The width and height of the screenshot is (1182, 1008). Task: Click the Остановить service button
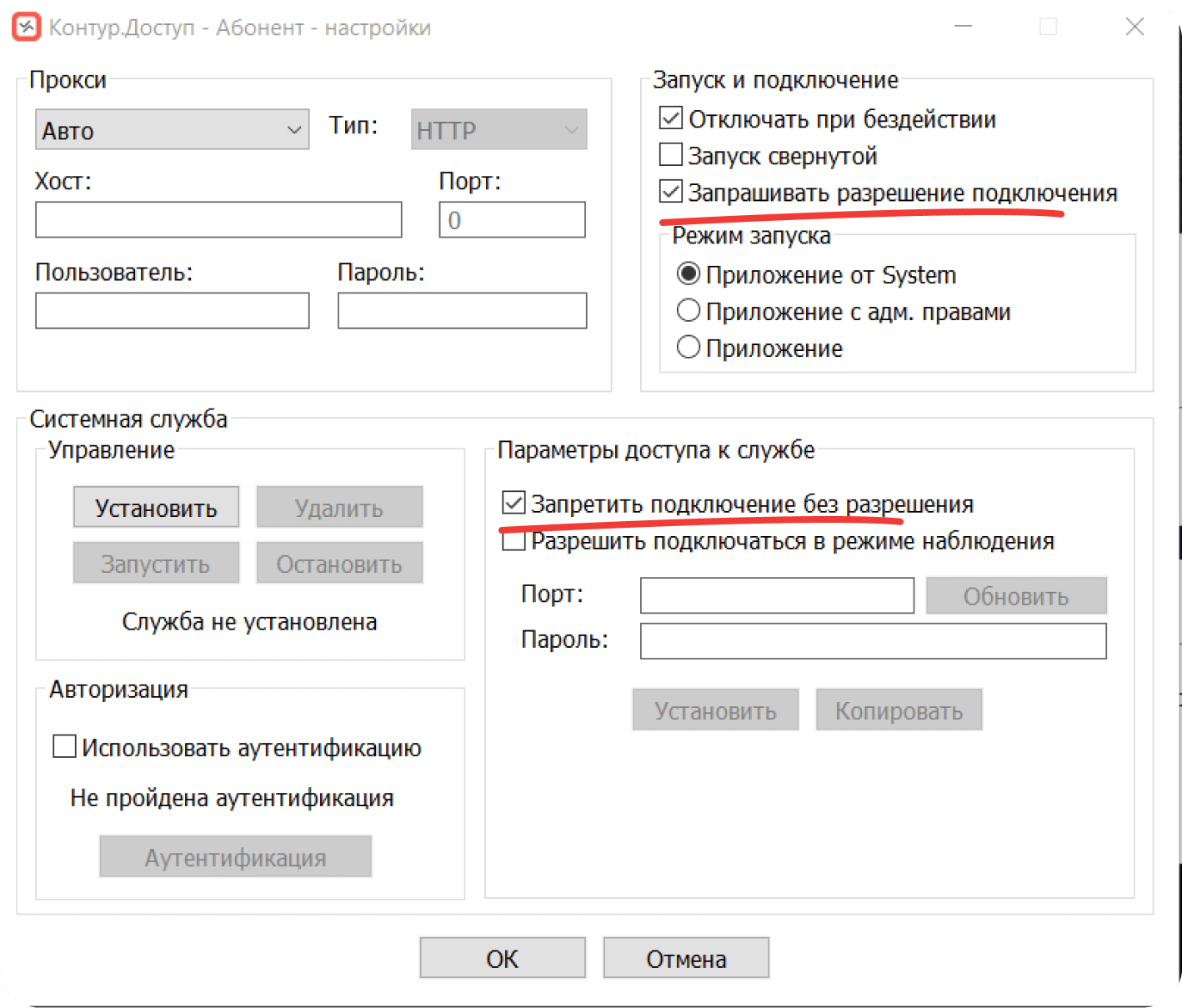coord(339,563)
